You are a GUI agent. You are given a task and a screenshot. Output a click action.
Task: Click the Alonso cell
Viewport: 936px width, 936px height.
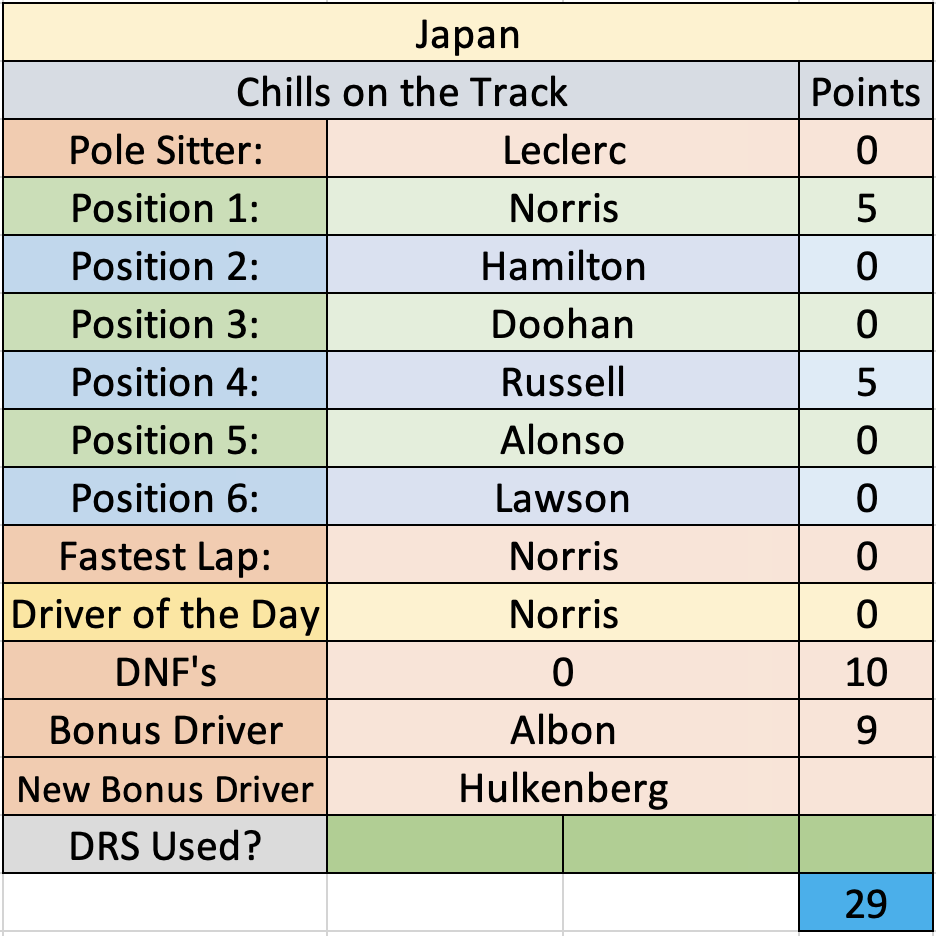(563, 438)
